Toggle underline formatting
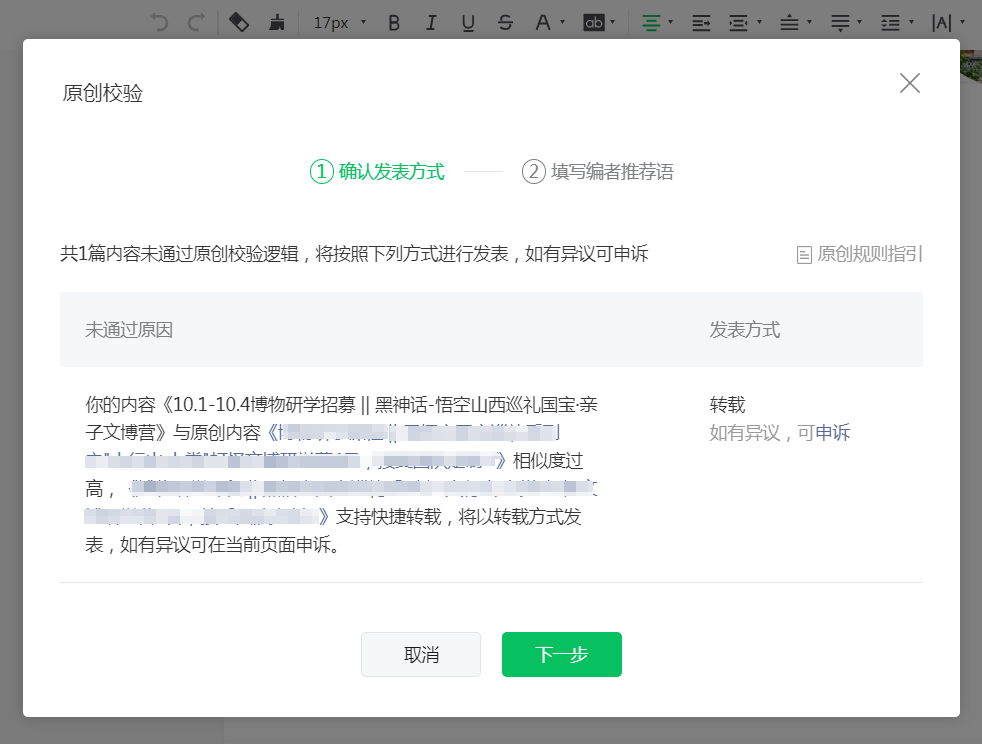 click(468, 22)
